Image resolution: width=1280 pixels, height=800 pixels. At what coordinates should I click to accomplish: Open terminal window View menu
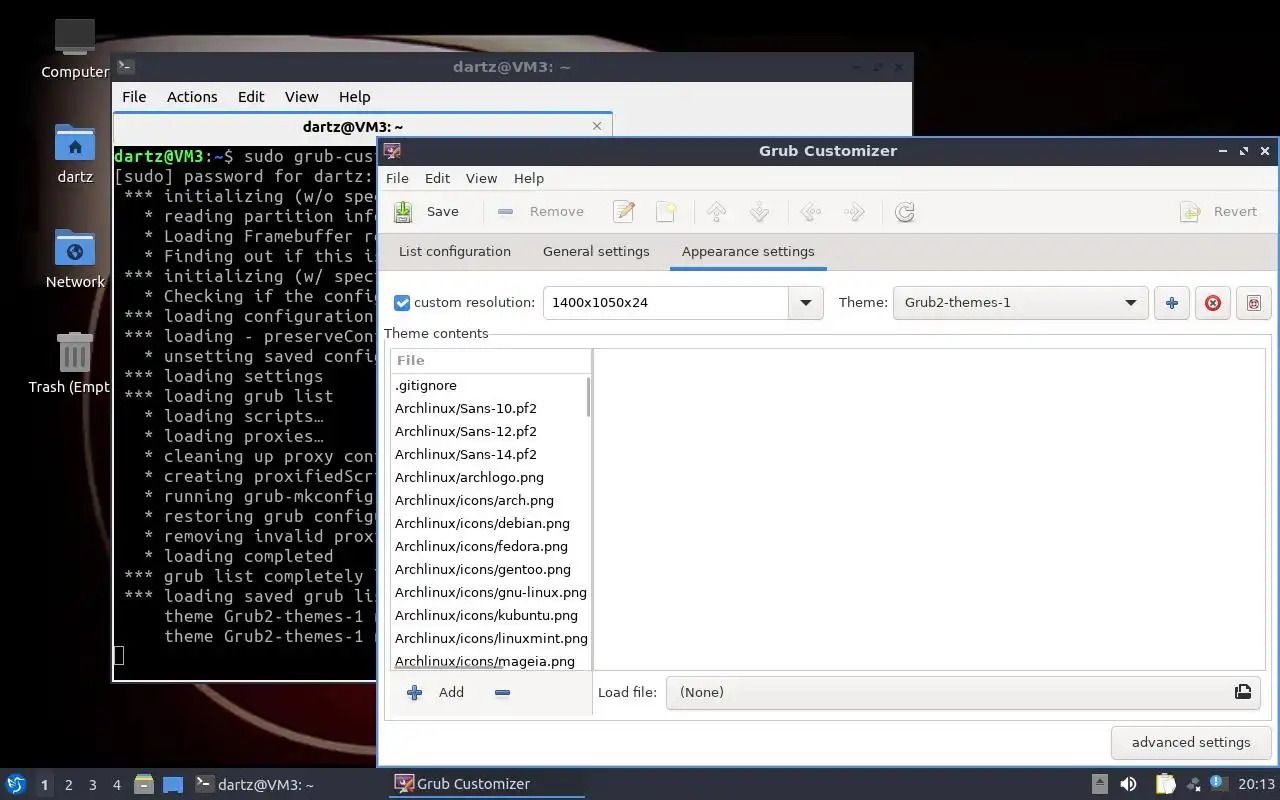(301, 97)
